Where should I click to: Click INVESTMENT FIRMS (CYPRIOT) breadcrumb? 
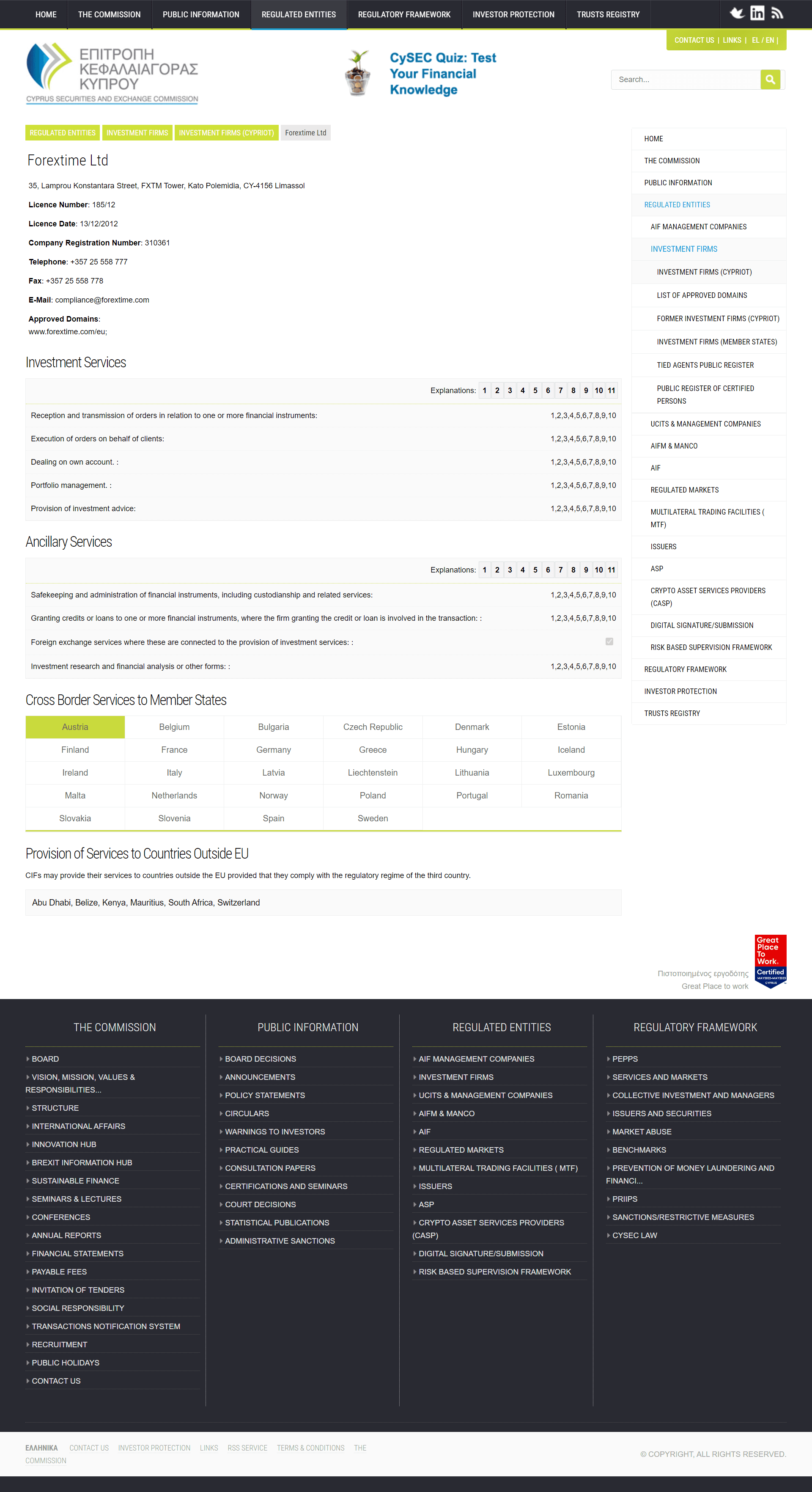pos(226,132)
